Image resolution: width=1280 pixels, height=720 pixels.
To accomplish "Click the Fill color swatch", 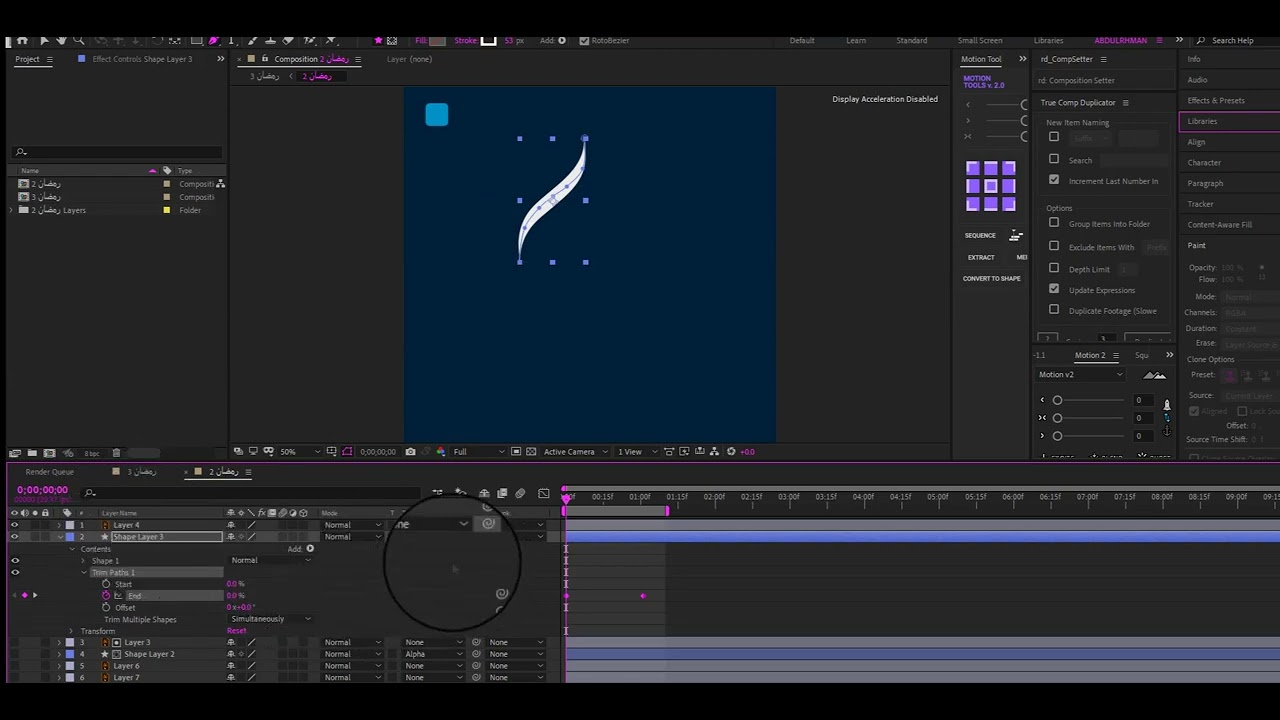I will point(437,41).
